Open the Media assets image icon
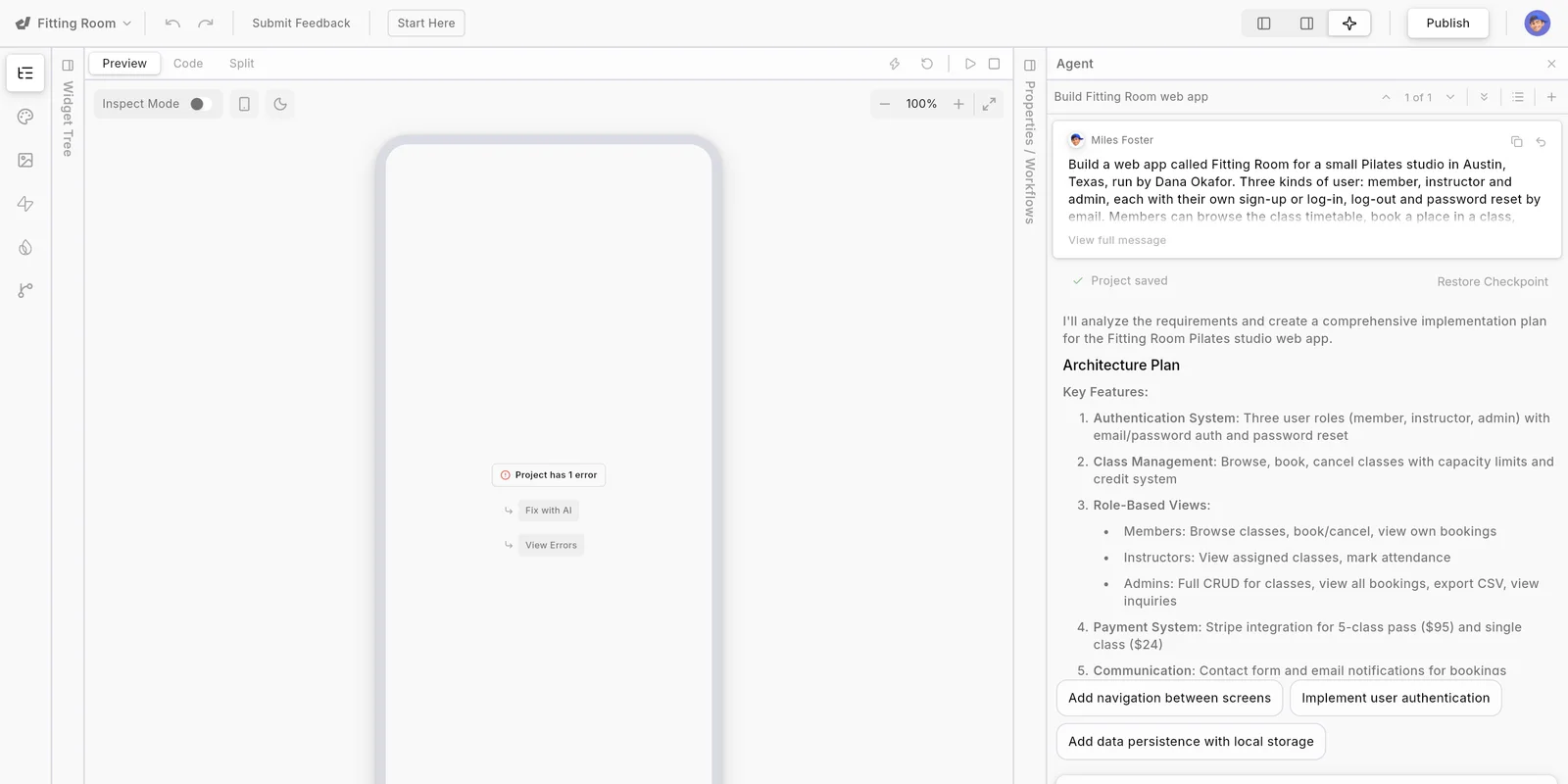 tap(25, 160)
